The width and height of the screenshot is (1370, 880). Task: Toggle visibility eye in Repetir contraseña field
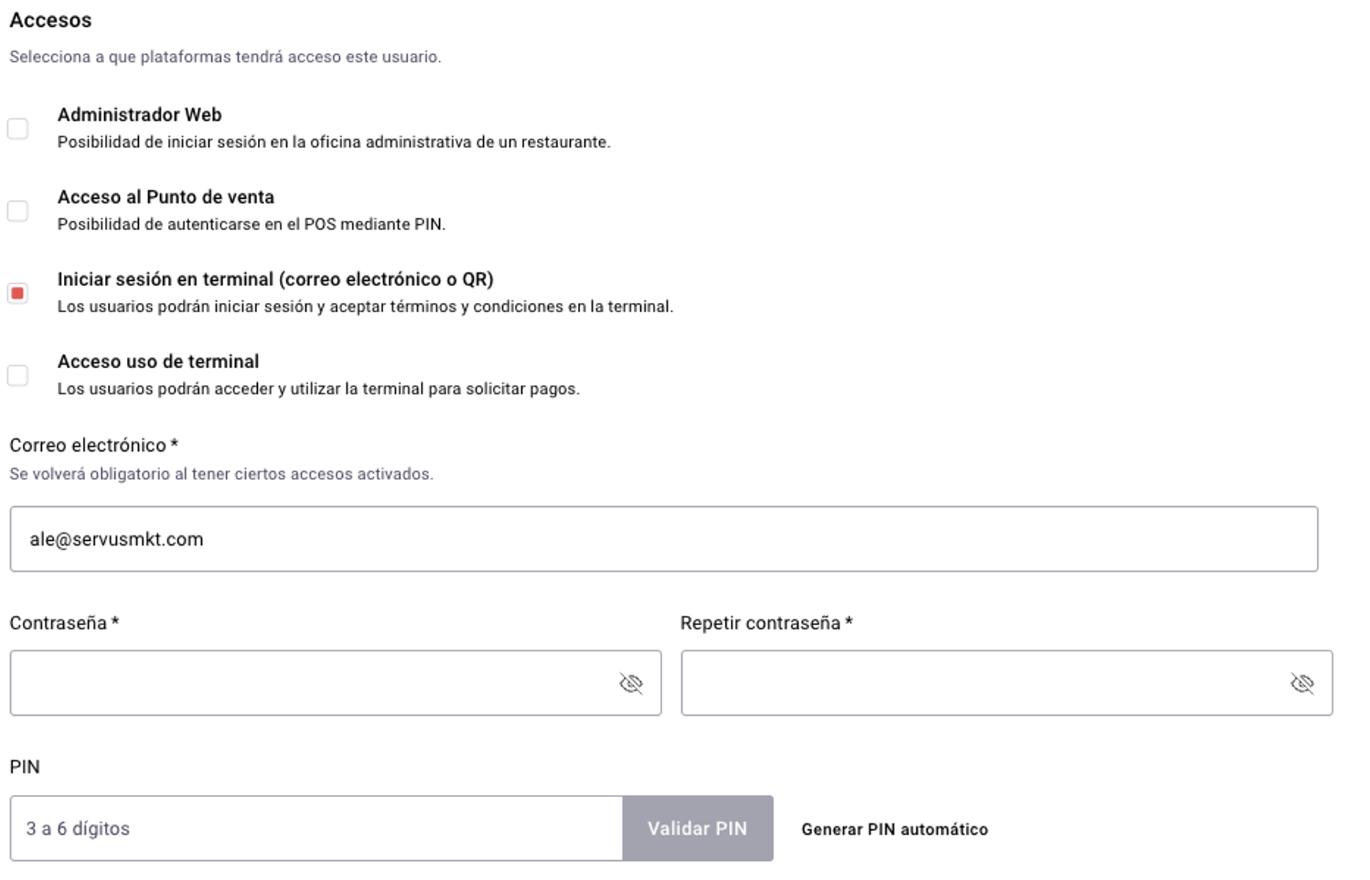1302,684
